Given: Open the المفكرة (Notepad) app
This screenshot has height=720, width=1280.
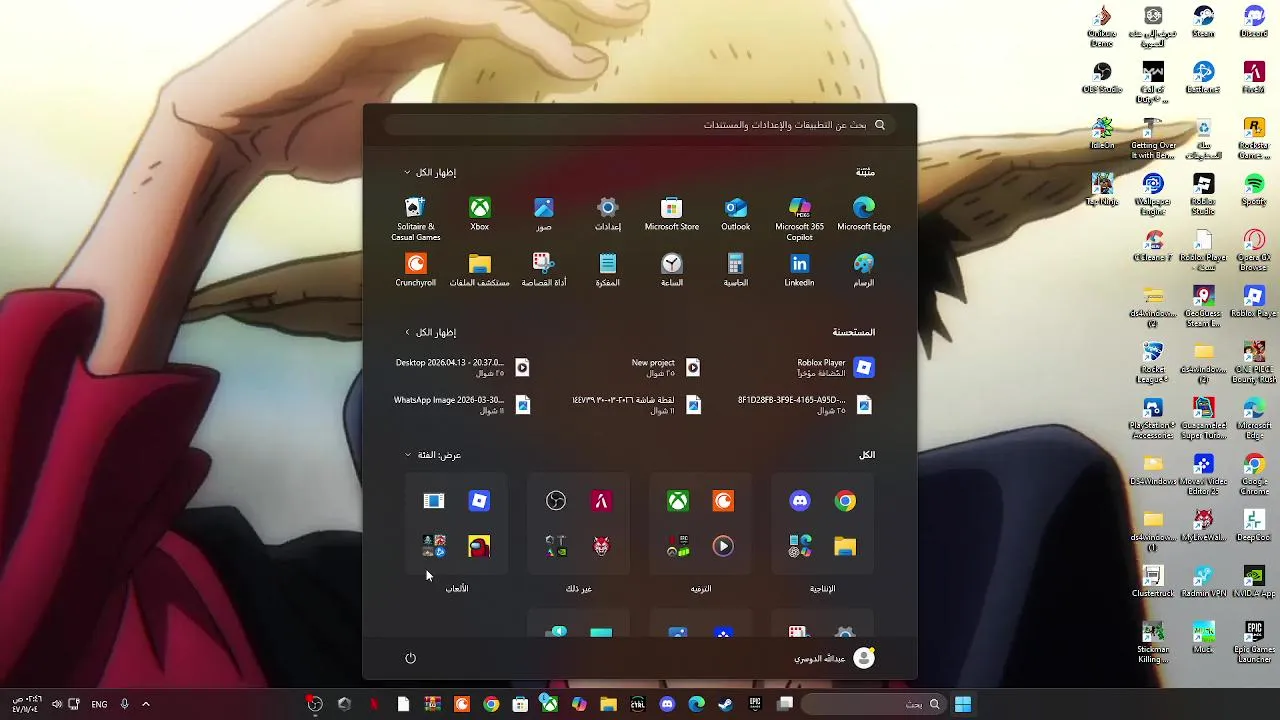Looking at the screenshot, I should click(x=607, y=270).
